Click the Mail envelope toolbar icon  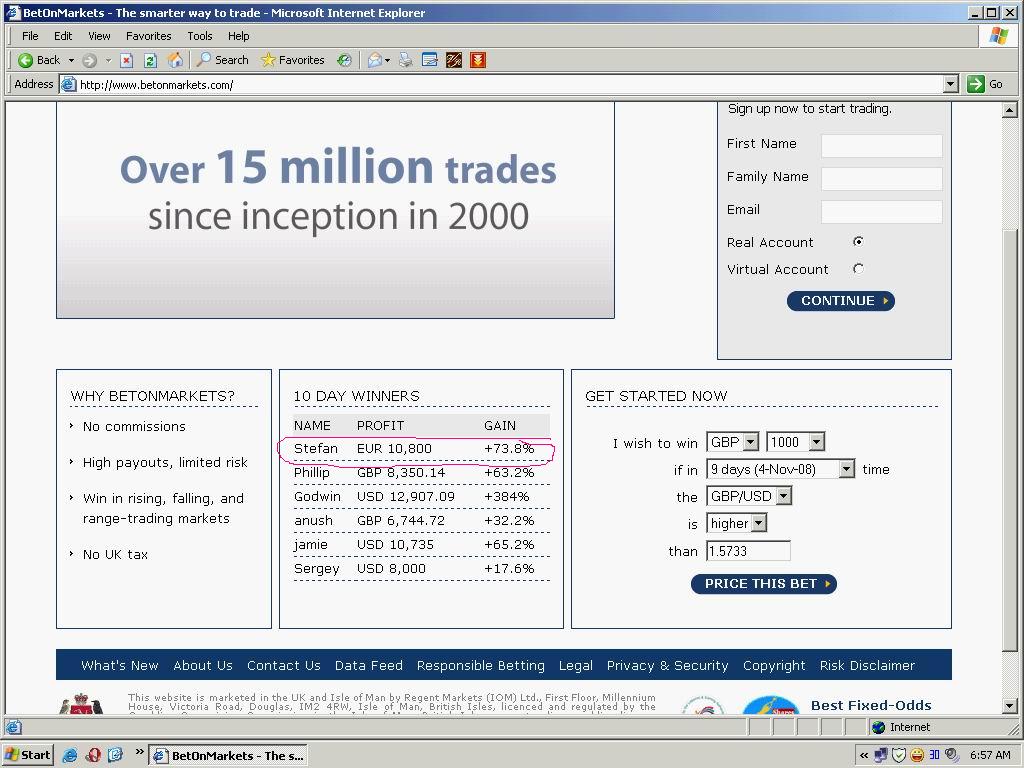click(374, 60)
